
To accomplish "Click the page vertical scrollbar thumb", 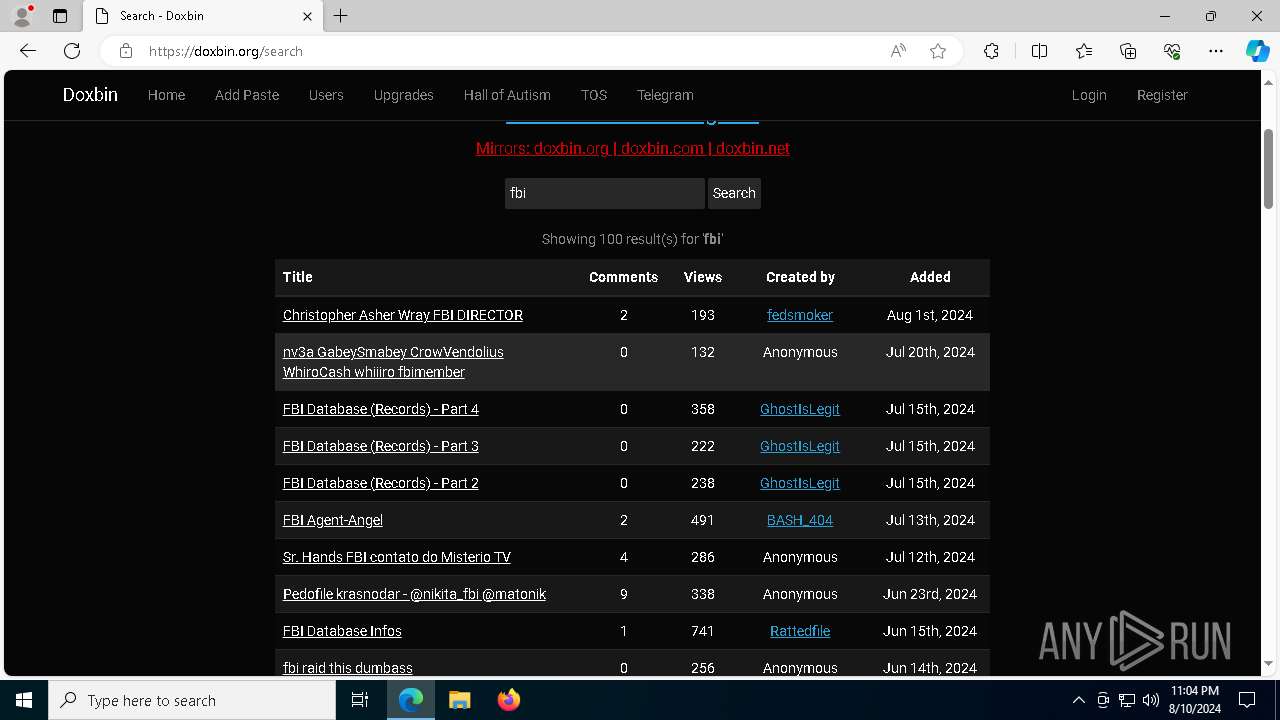I will 1269,169.
